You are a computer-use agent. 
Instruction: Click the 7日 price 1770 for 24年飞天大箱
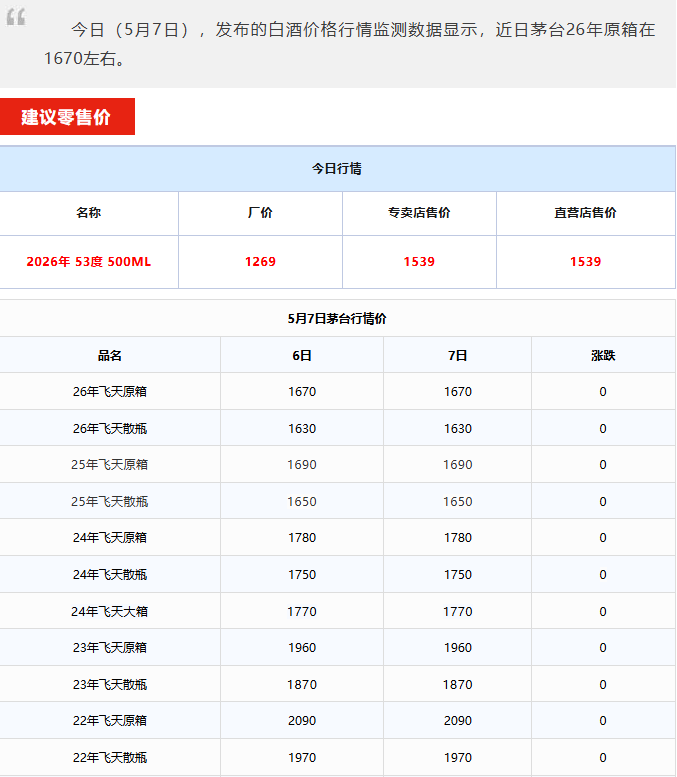tap(457, 611)
